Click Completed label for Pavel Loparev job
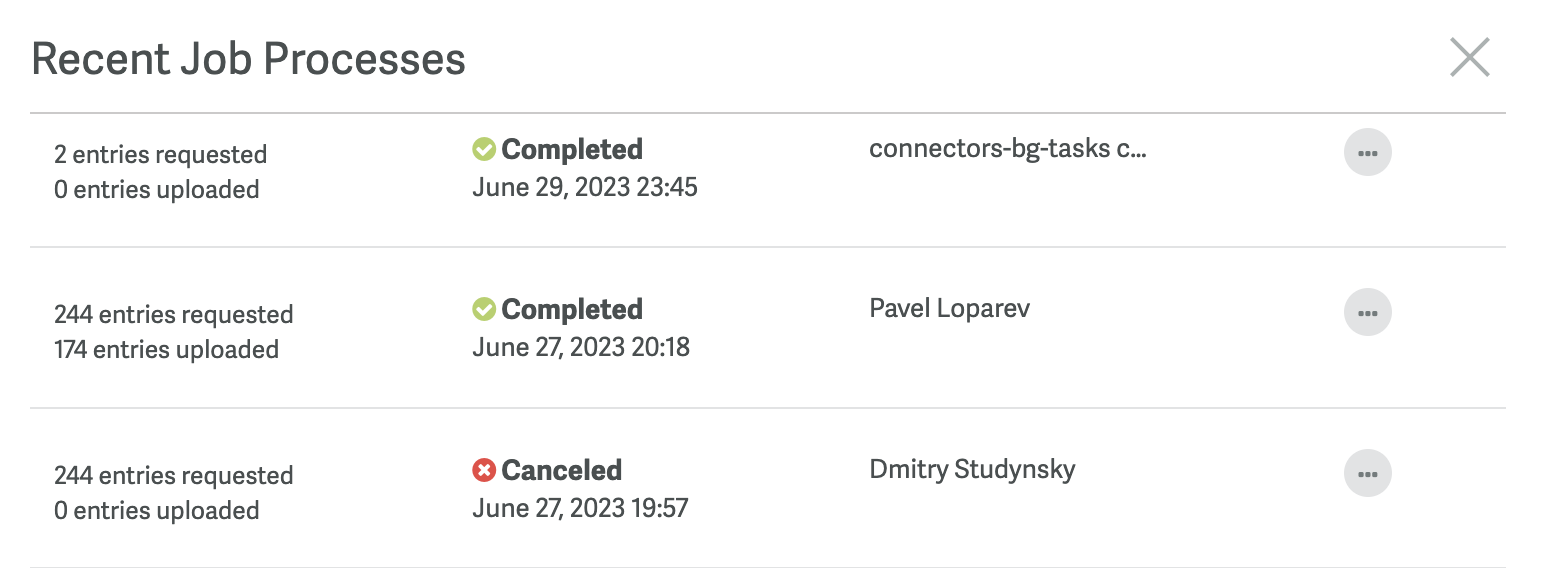The width and height of the screenshot is (1556, 568). [572, 310]
